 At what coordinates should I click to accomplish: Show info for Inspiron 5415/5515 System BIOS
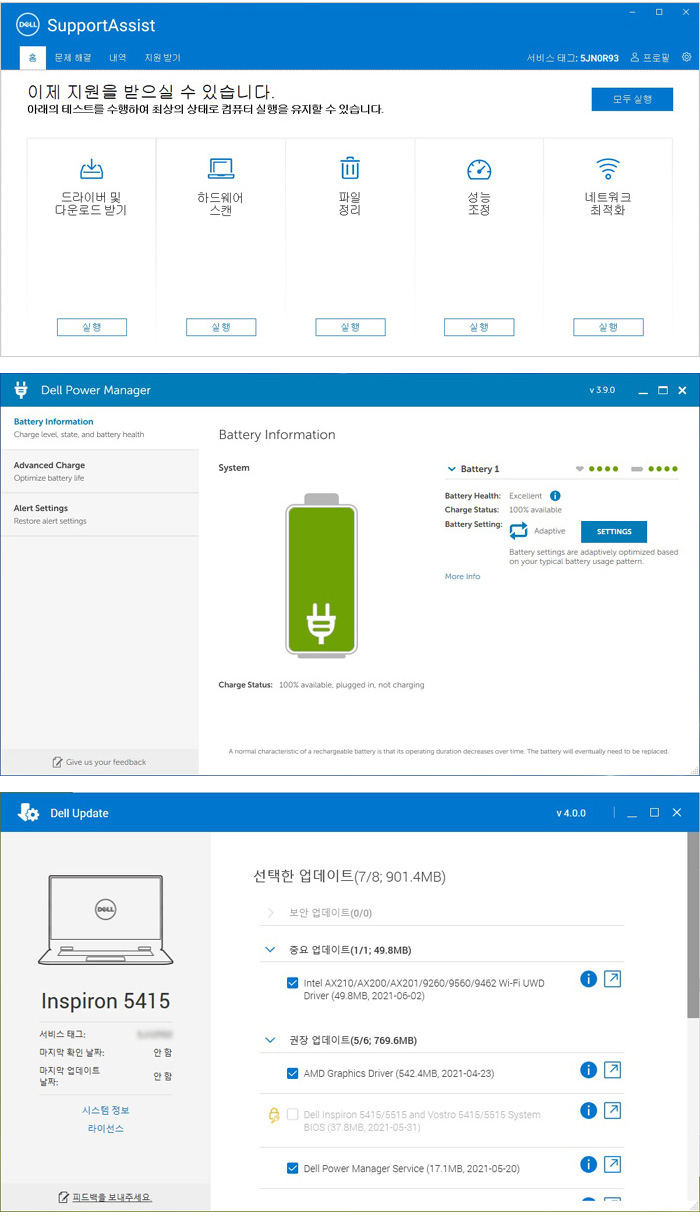click(x=588, y=1110)
